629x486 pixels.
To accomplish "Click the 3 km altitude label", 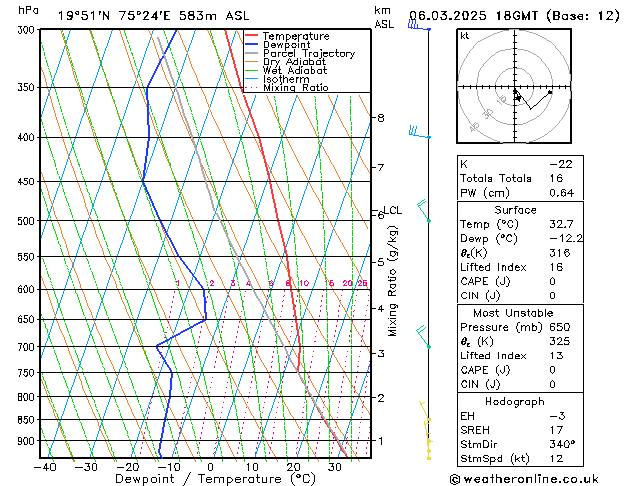I will (x=381, y=354).
